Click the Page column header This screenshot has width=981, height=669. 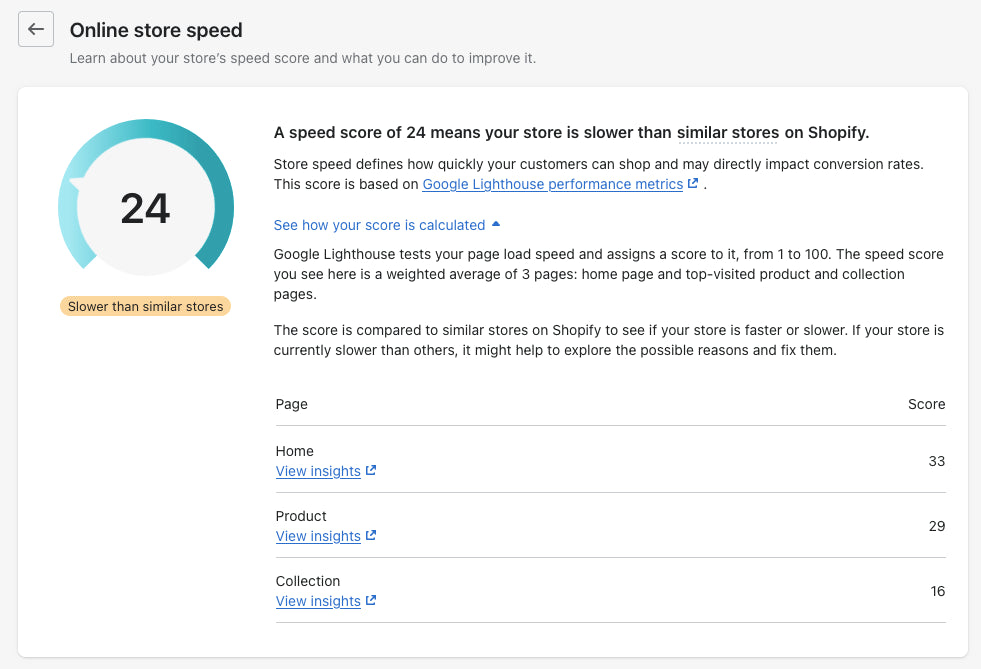coord(292,404)
